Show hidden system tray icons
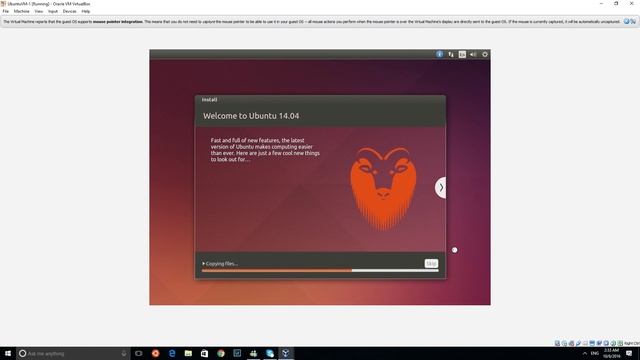Screen dimensions: 640x360 pos(584,353)
